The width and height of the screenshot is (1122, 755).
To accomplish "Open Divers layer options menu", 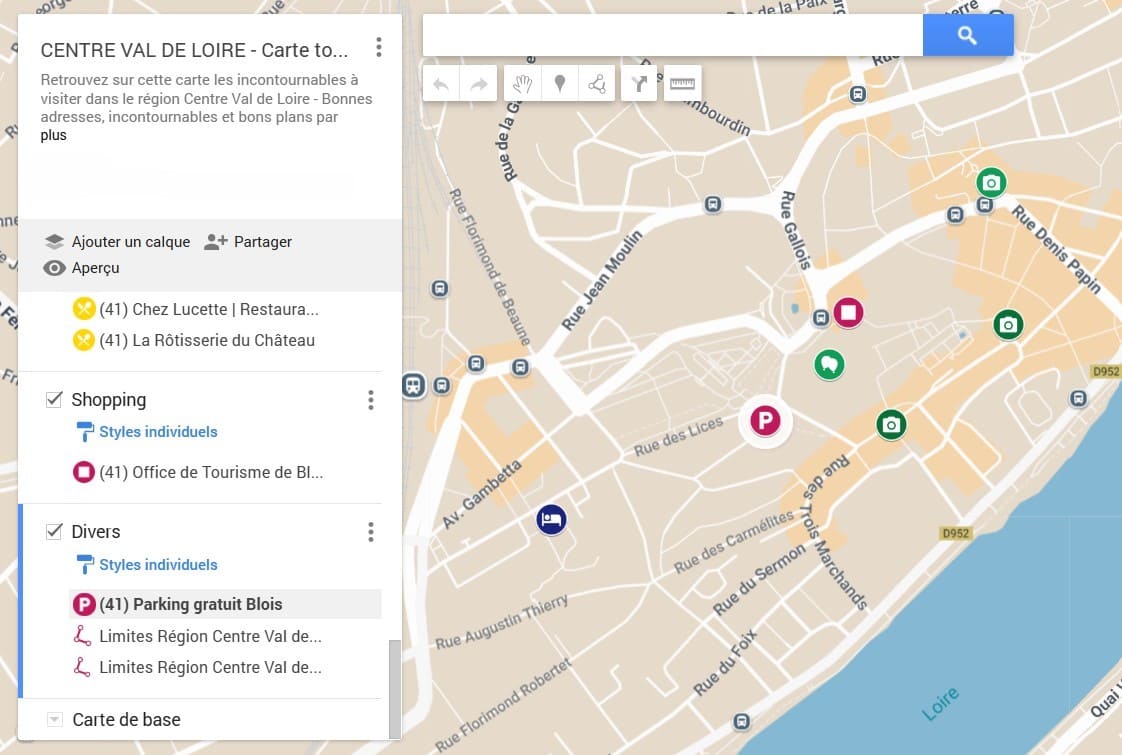I will point(371,532).
